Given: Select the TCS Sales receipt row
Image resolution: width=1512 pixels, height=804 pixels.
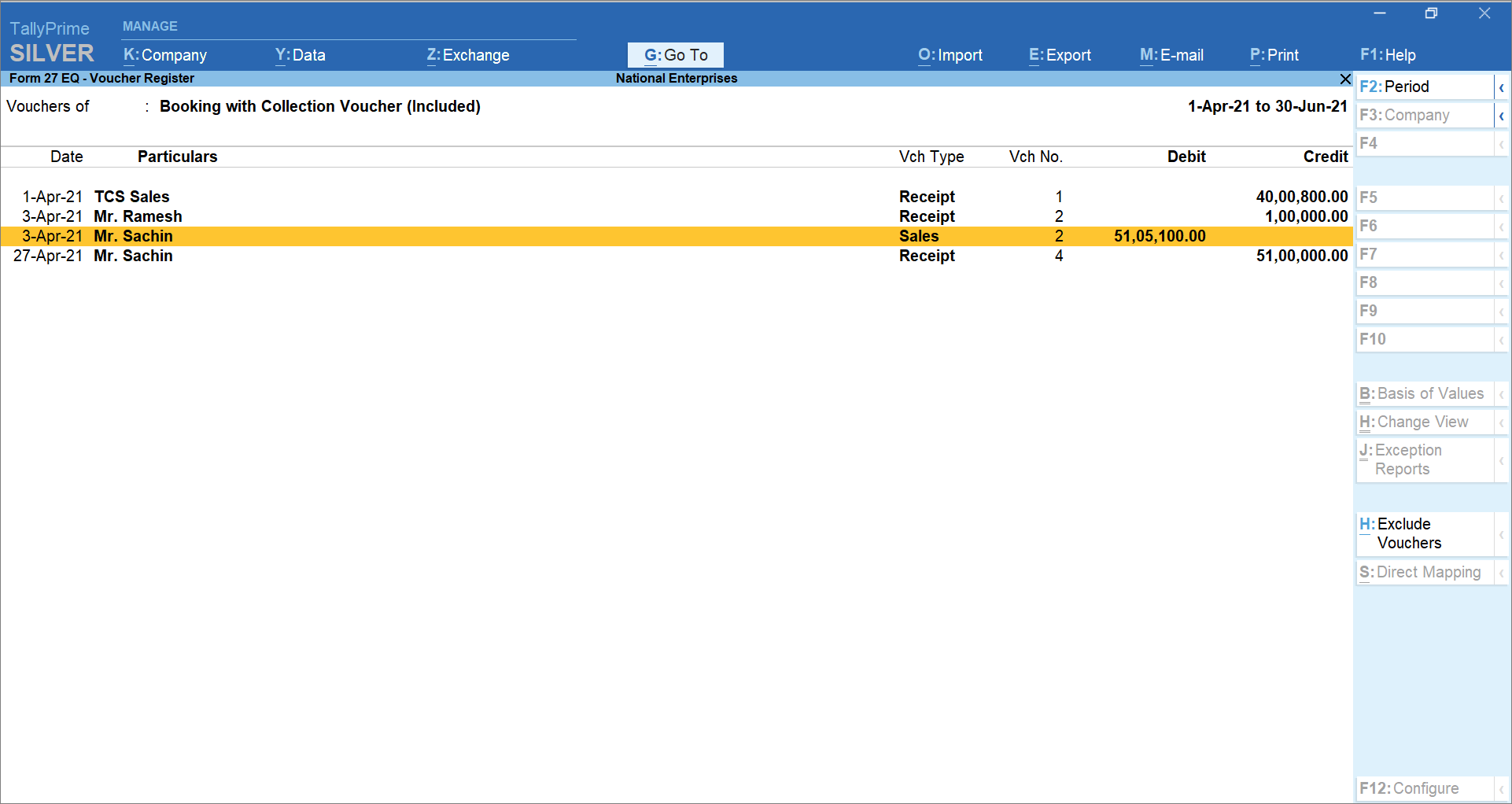Looking at the screenshot, I should click(677, 197).
